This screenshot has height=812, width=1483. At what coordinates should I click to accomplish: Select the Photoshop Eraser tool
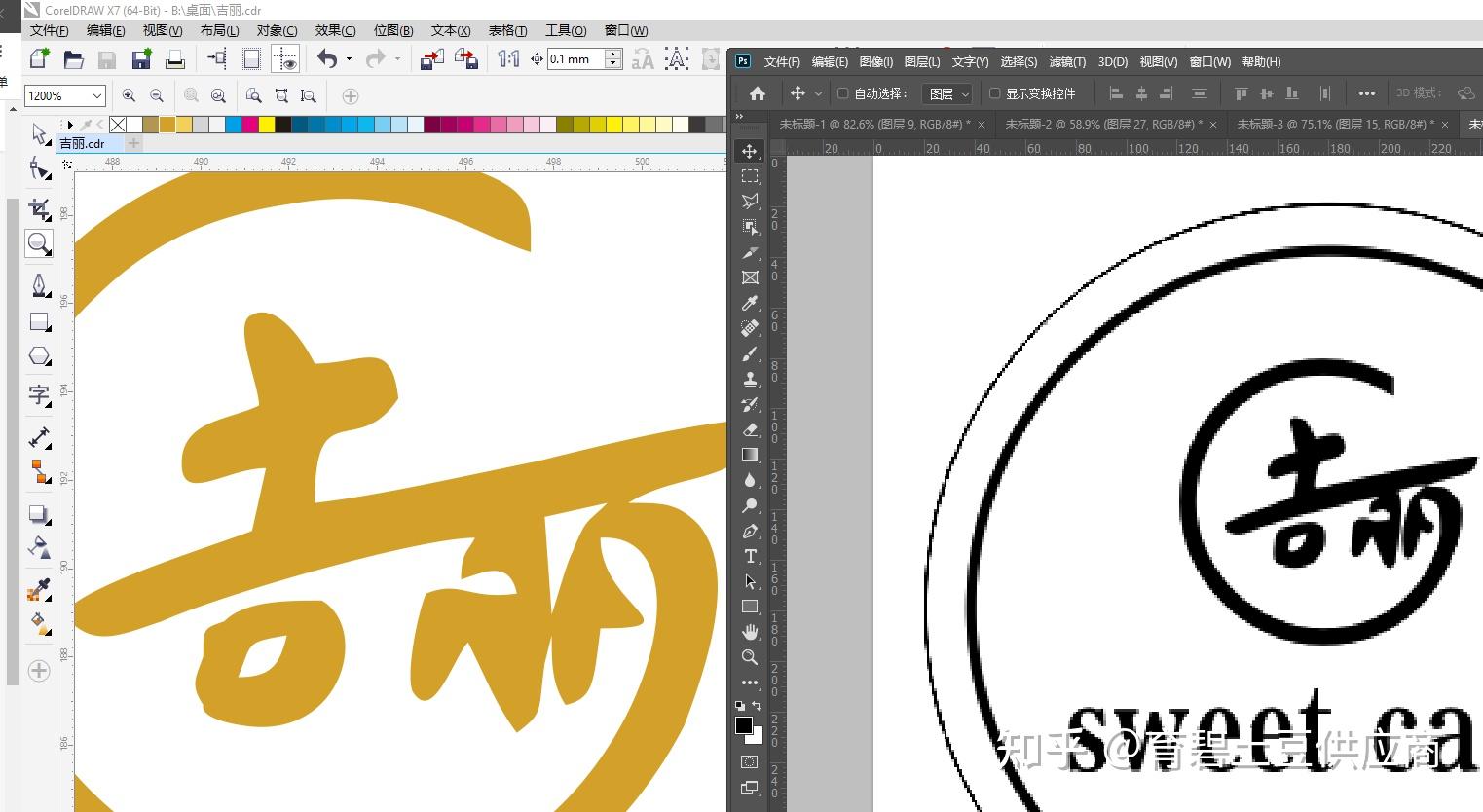[x=750, y=429]
